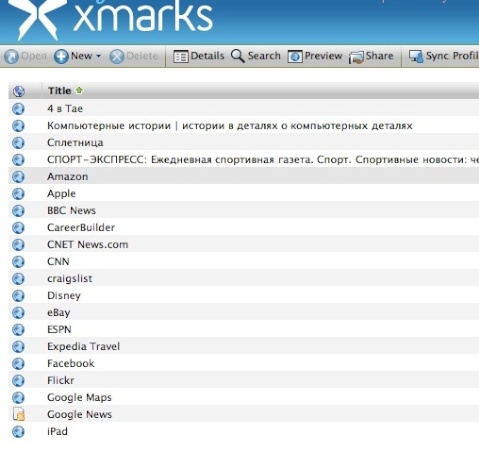479x469 pixels.
Task: Click the globe icon beside Disney
Action: [x=18, y=296]
